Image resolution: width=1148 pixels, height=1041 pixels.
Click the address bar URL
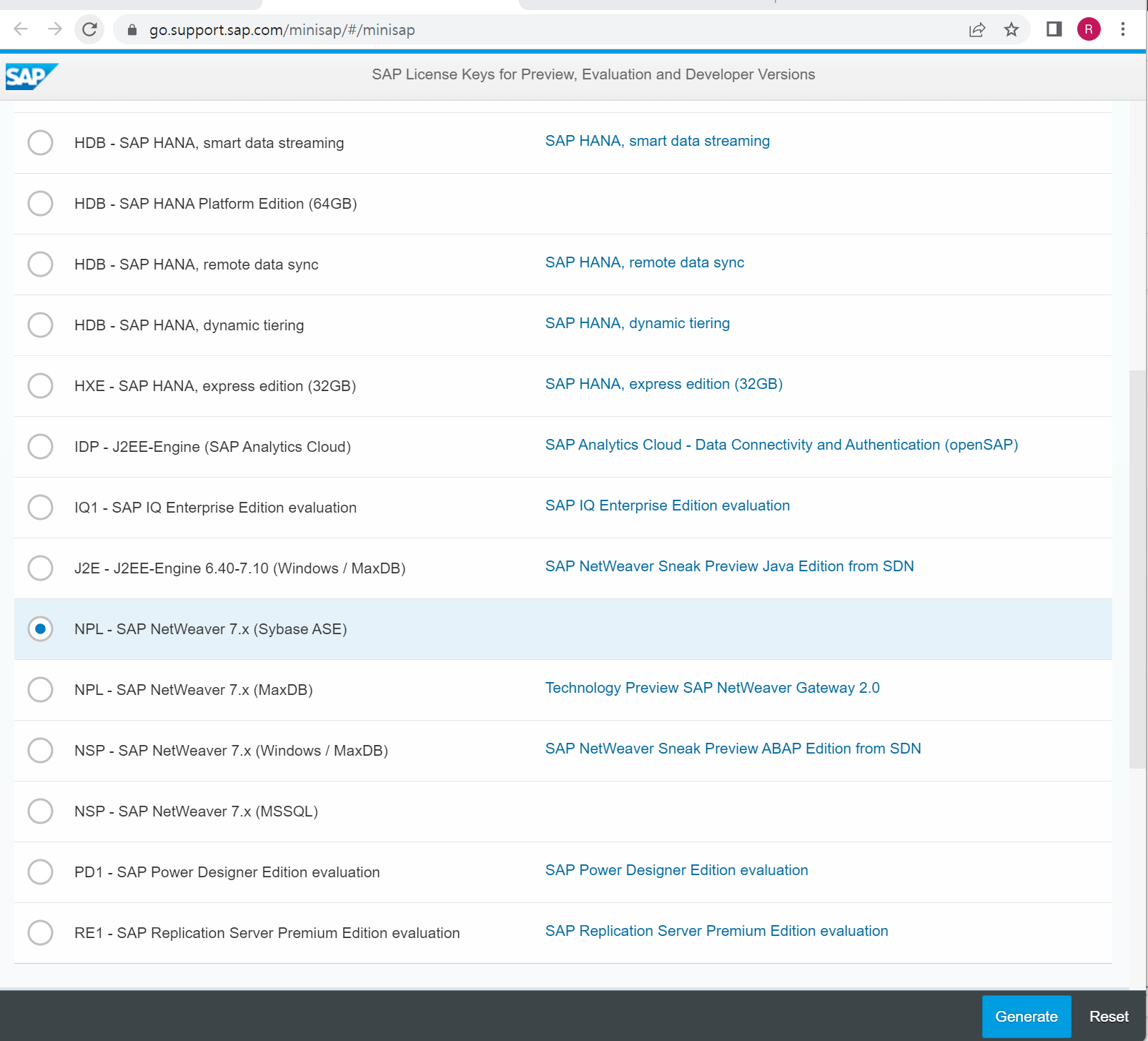point(282,30)
